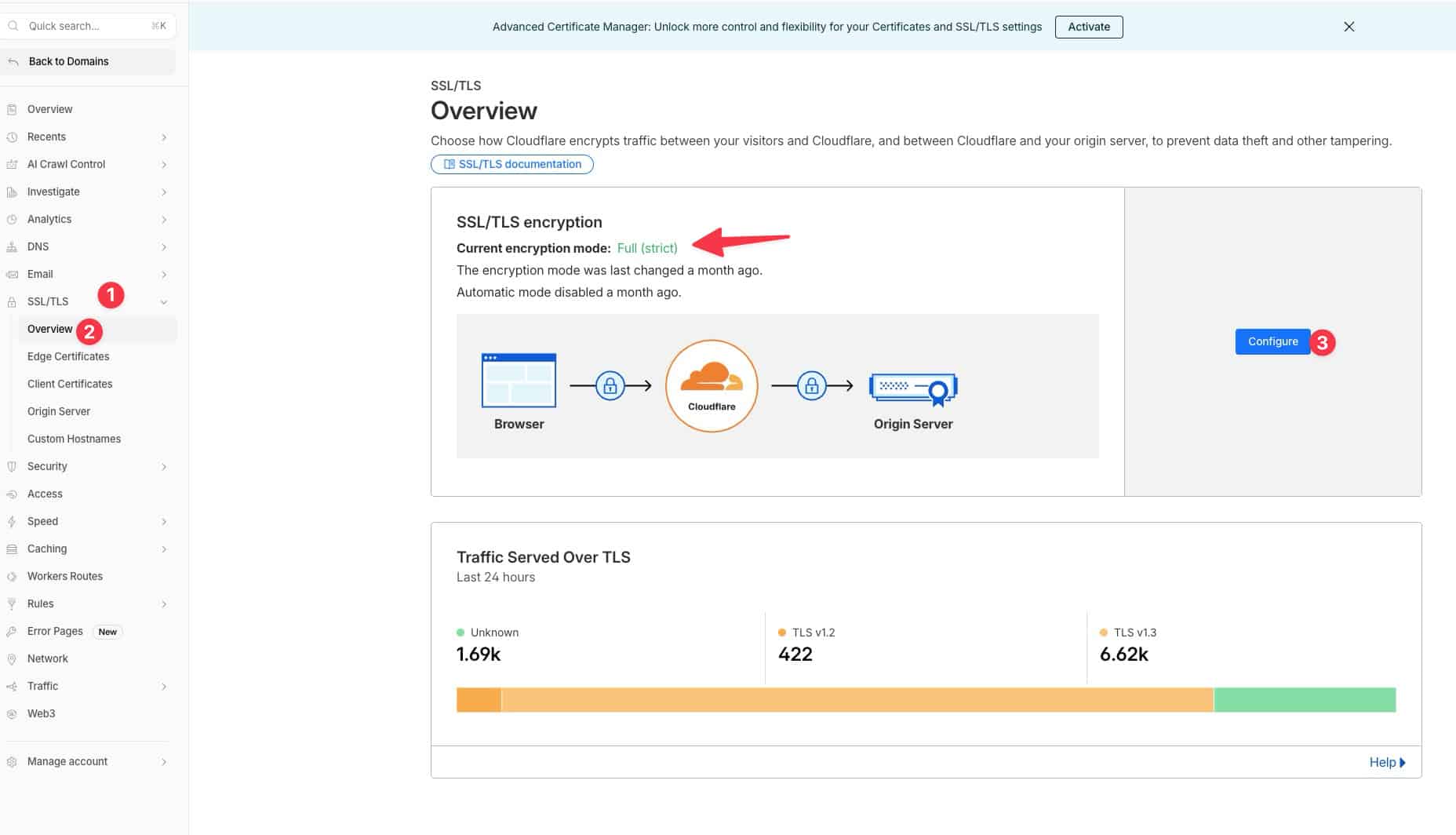Click the DNS network icon
This screenshot has width=1456, height=835.
12,246
